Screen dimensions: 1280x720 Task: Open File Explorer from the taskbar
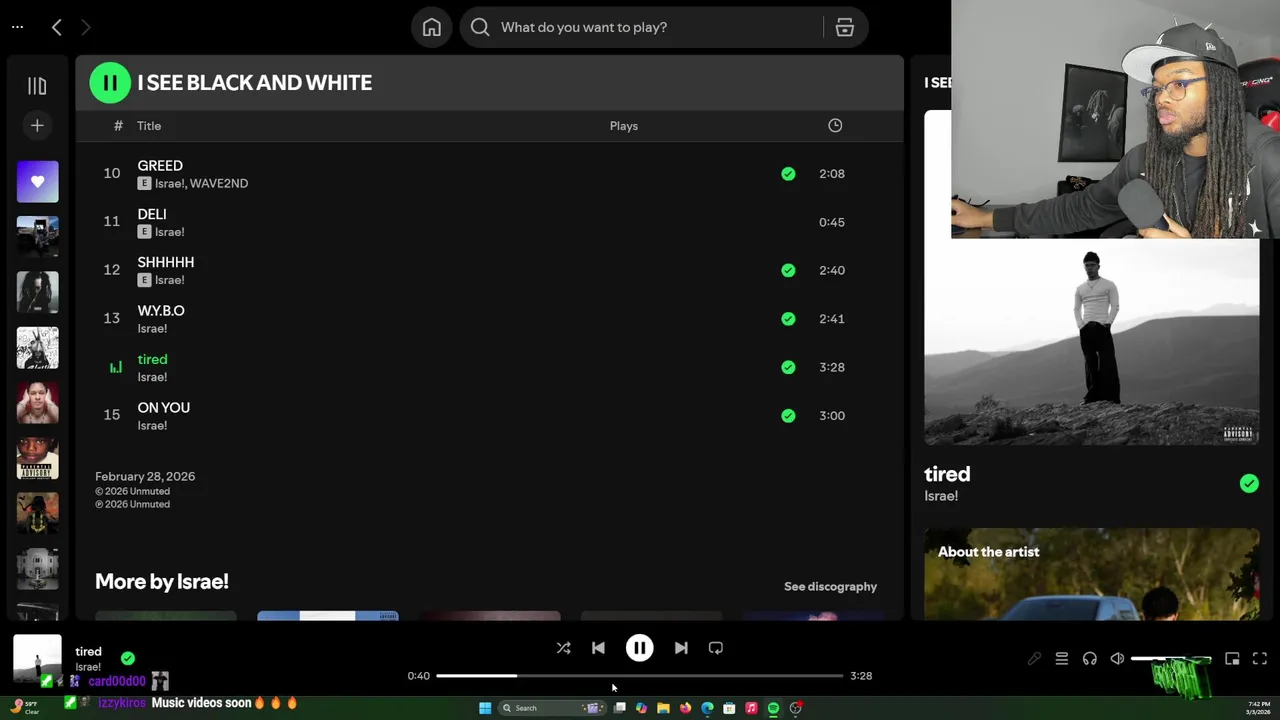coord(663,708)
